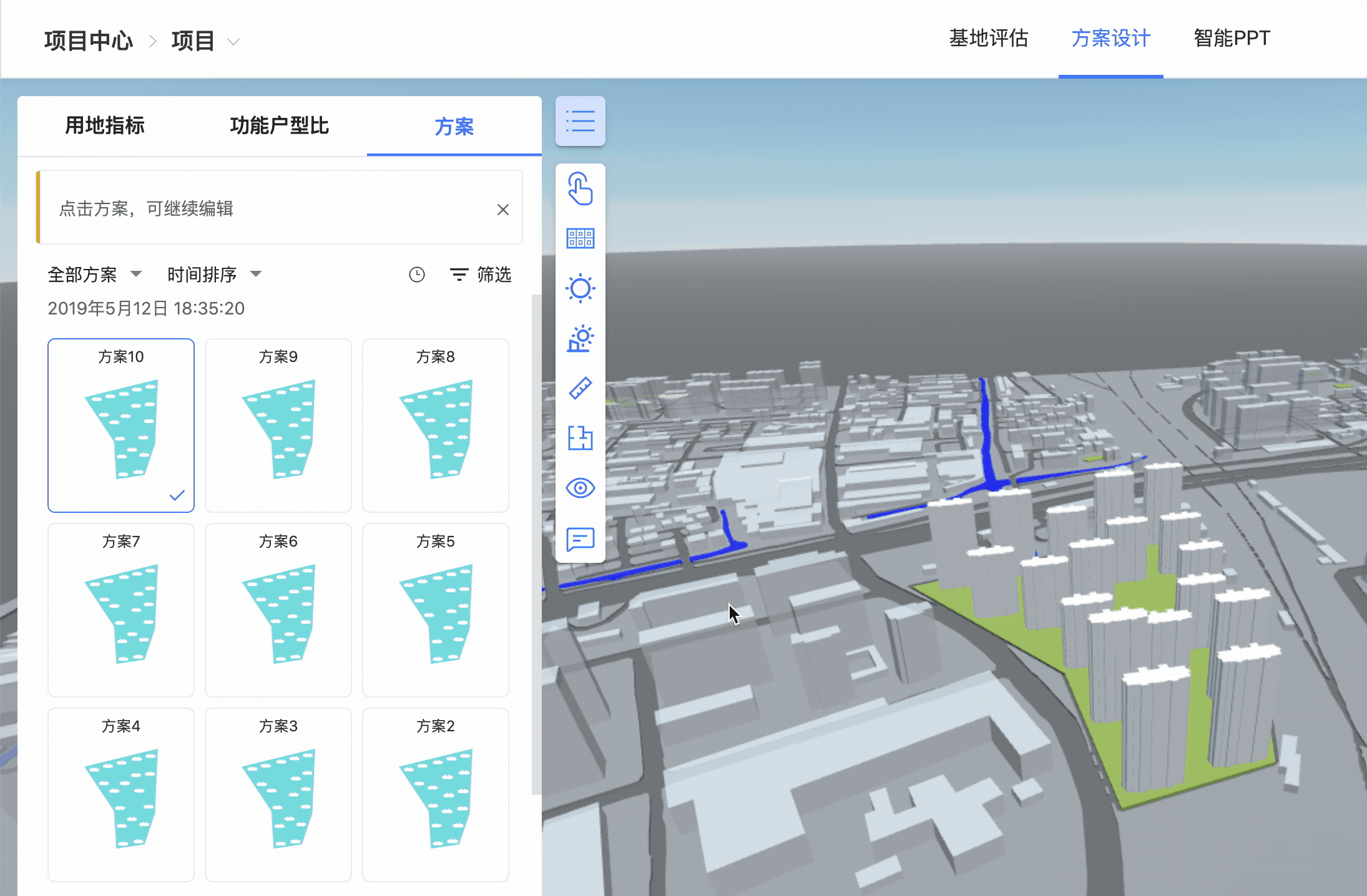Go to 项目中心 breadcrumb link

(89, 41)
